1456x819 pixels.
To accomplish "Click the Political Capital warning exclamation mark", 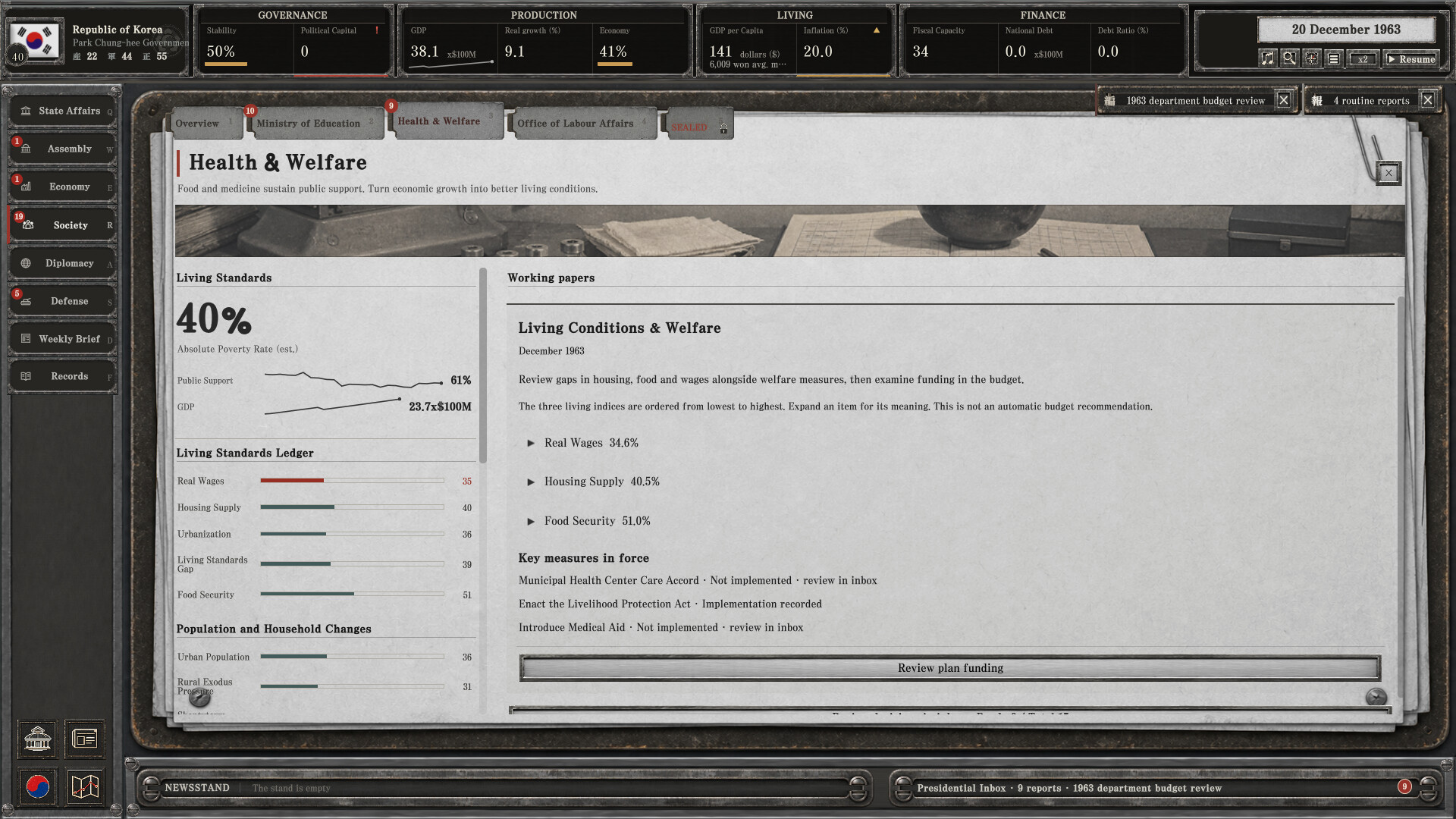I will 377,30.
